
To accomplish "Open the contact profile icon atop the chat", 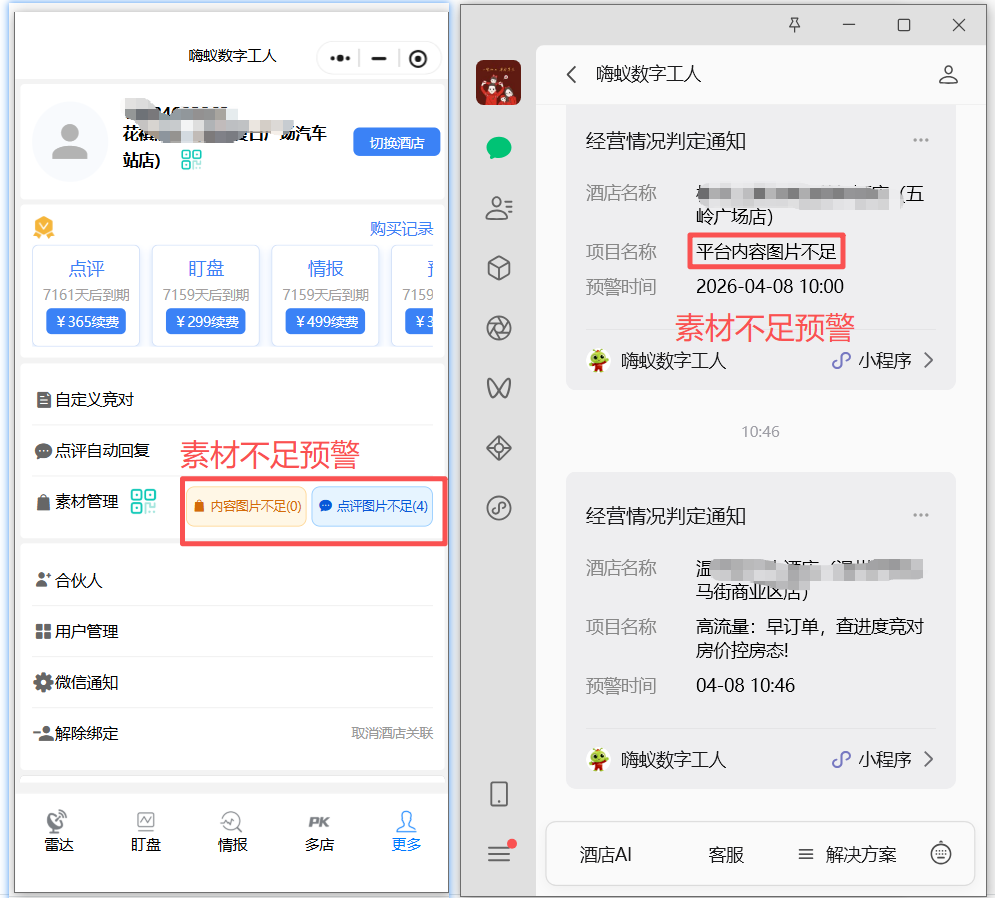I will [x=948, y=73].
